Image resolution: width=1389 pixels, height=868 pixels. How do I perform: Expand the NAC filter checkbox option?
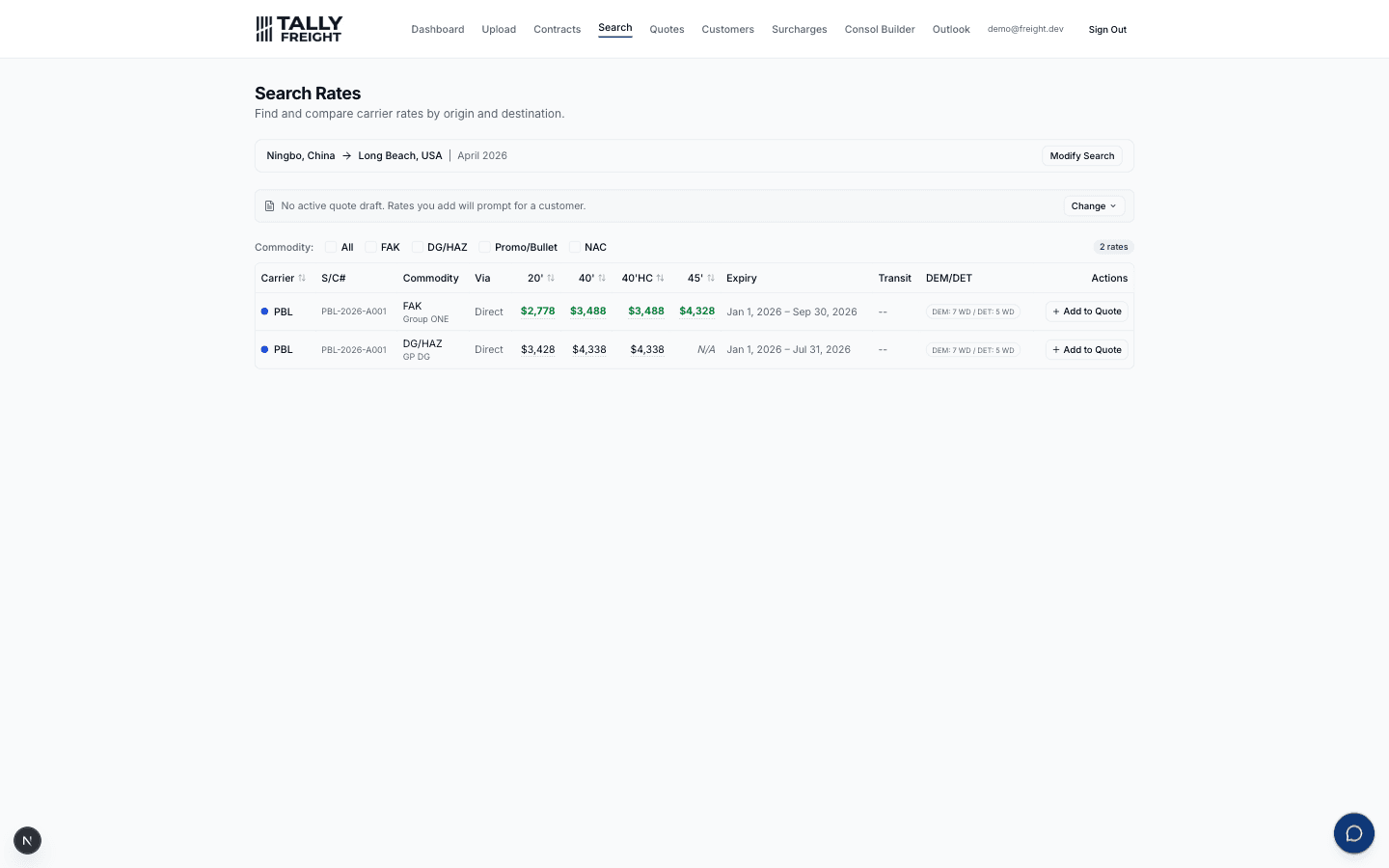click(575, 247)
